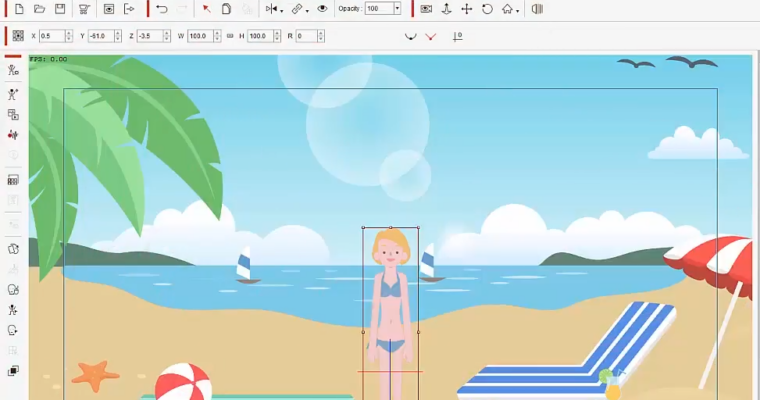Click the H height field
Image resolution: width=760 pixels, height=400 pixels.
[260, 36]
